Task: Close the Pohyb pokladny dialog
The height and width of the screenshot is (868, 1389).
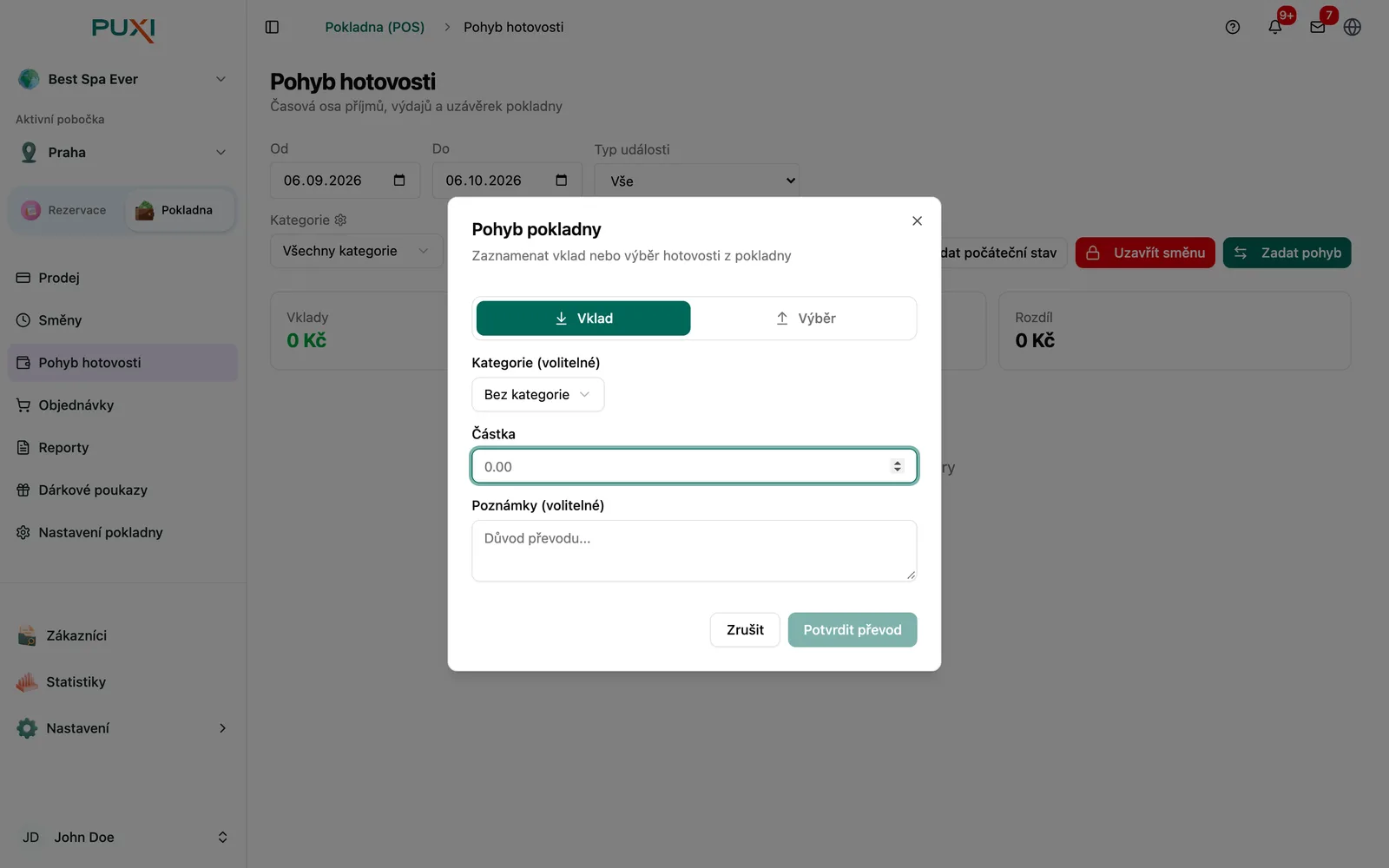Action: (x=917, y=220)
